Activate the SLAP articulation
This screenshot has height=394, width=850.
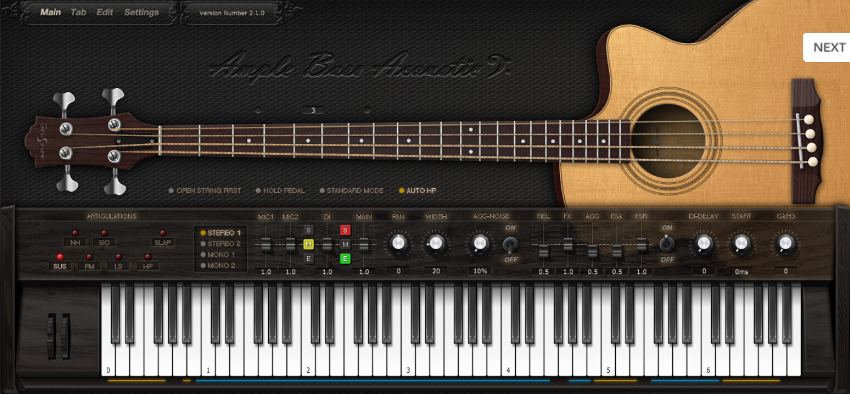pos(163,242)
